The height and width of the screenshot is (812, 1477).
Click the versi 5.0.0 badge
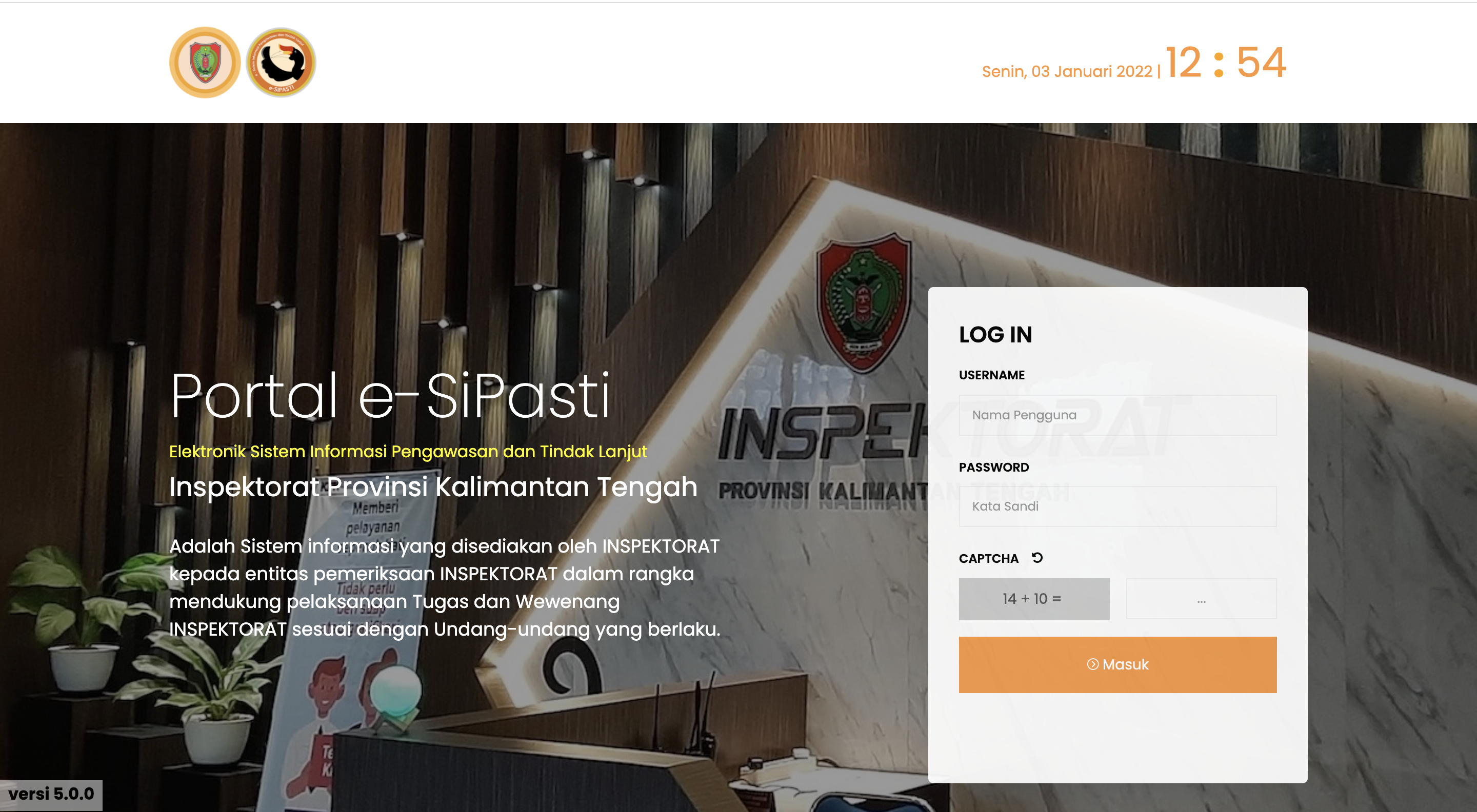51,794
